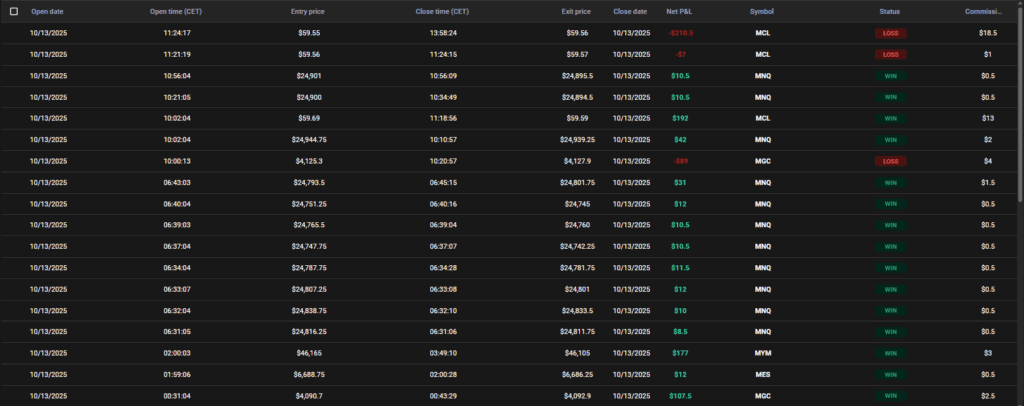
Task: Sort by Open date column header
Action: (49, 11)
